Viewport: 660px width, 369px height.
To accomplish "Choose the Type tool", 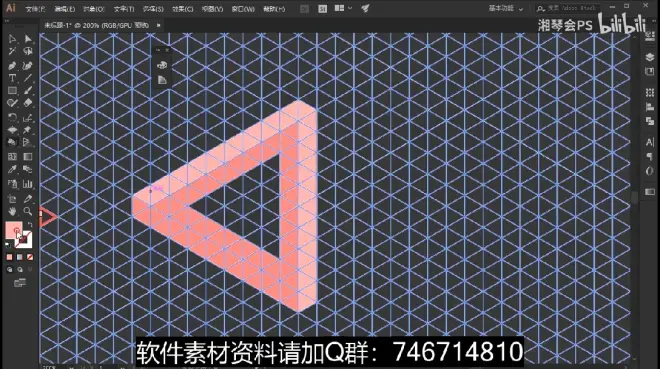I will coord(12,78).
